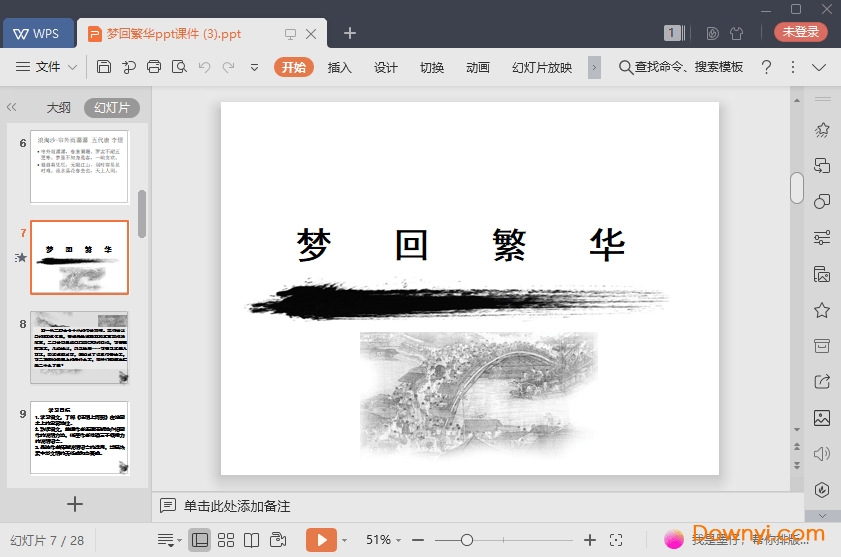Collapse the slide panel double-arrow
This screenshot has height=557, width=841.
click(11, 107)
